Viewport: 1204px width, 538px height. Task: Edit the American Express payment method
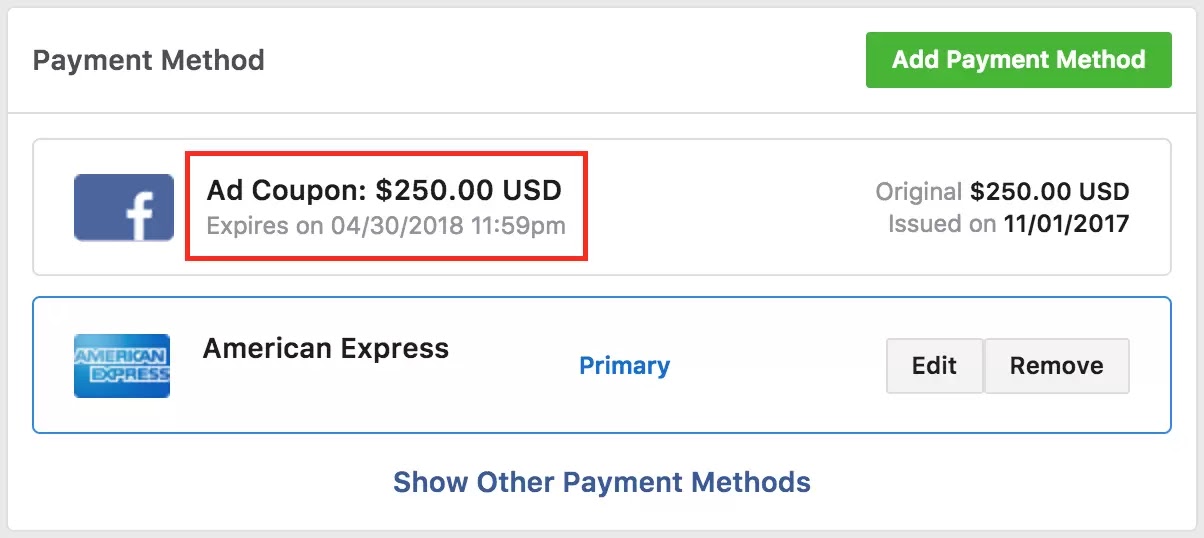(x=934, y=366)
